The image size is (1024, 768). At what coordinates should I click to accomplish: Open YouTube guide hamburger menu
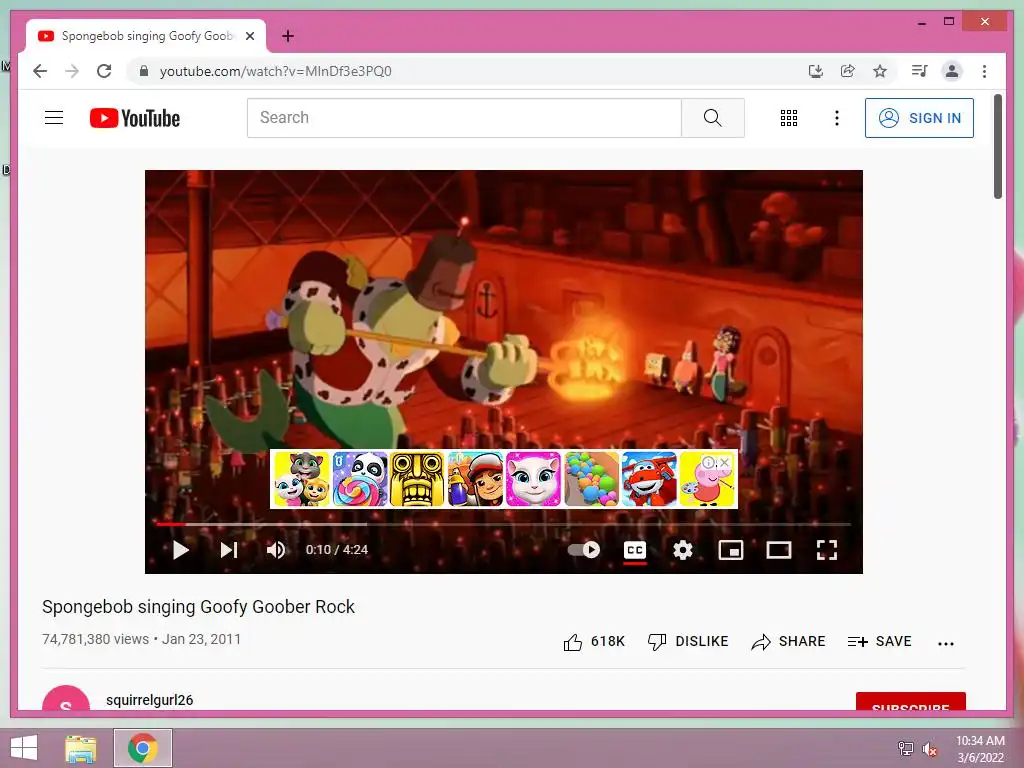(54, 118)
